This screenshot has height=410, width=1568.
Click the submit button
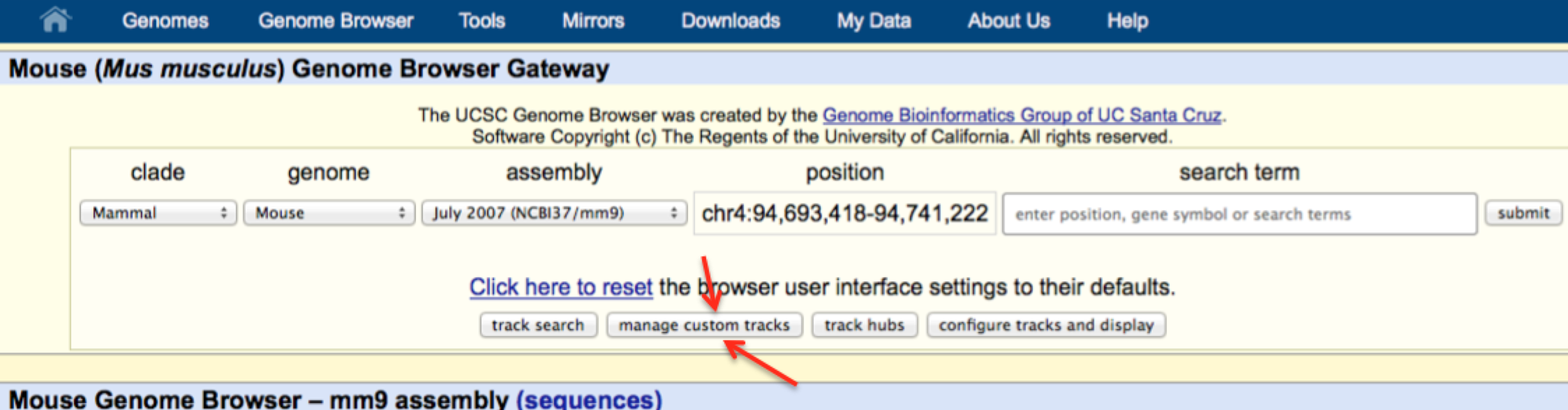pos(1523,213)
